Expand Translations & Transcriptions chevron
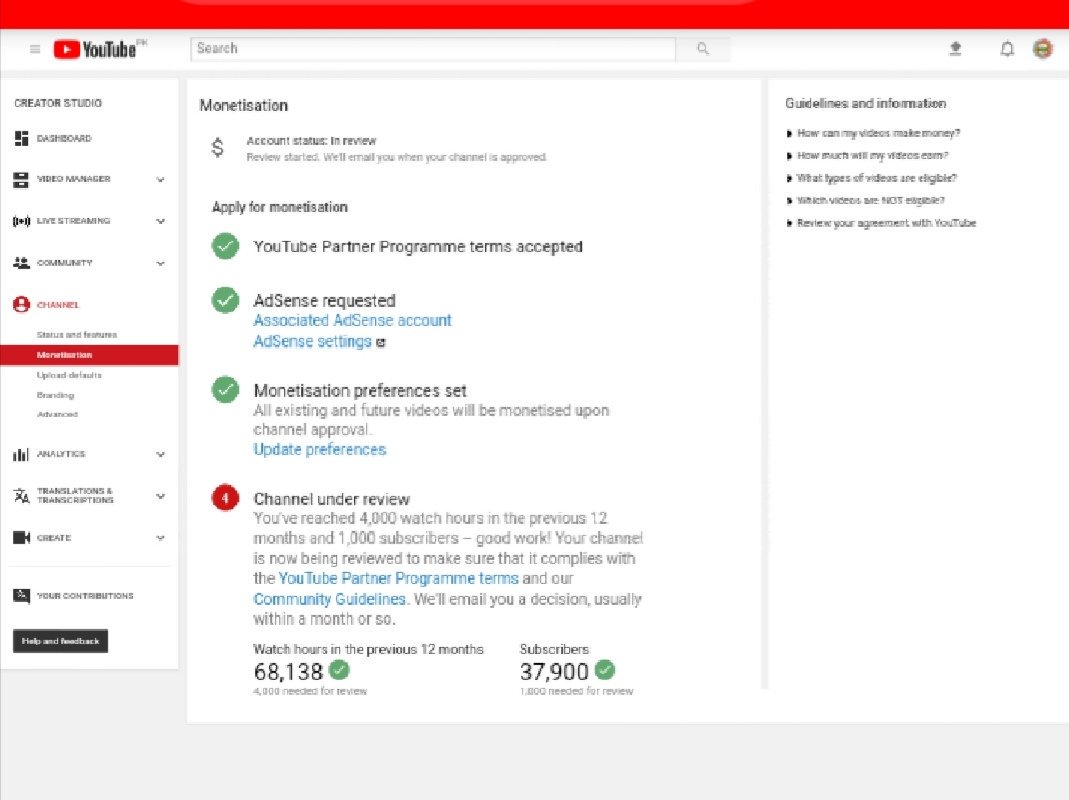The height and width of the screenshot is (800, 1069). (x=160, y=496)
